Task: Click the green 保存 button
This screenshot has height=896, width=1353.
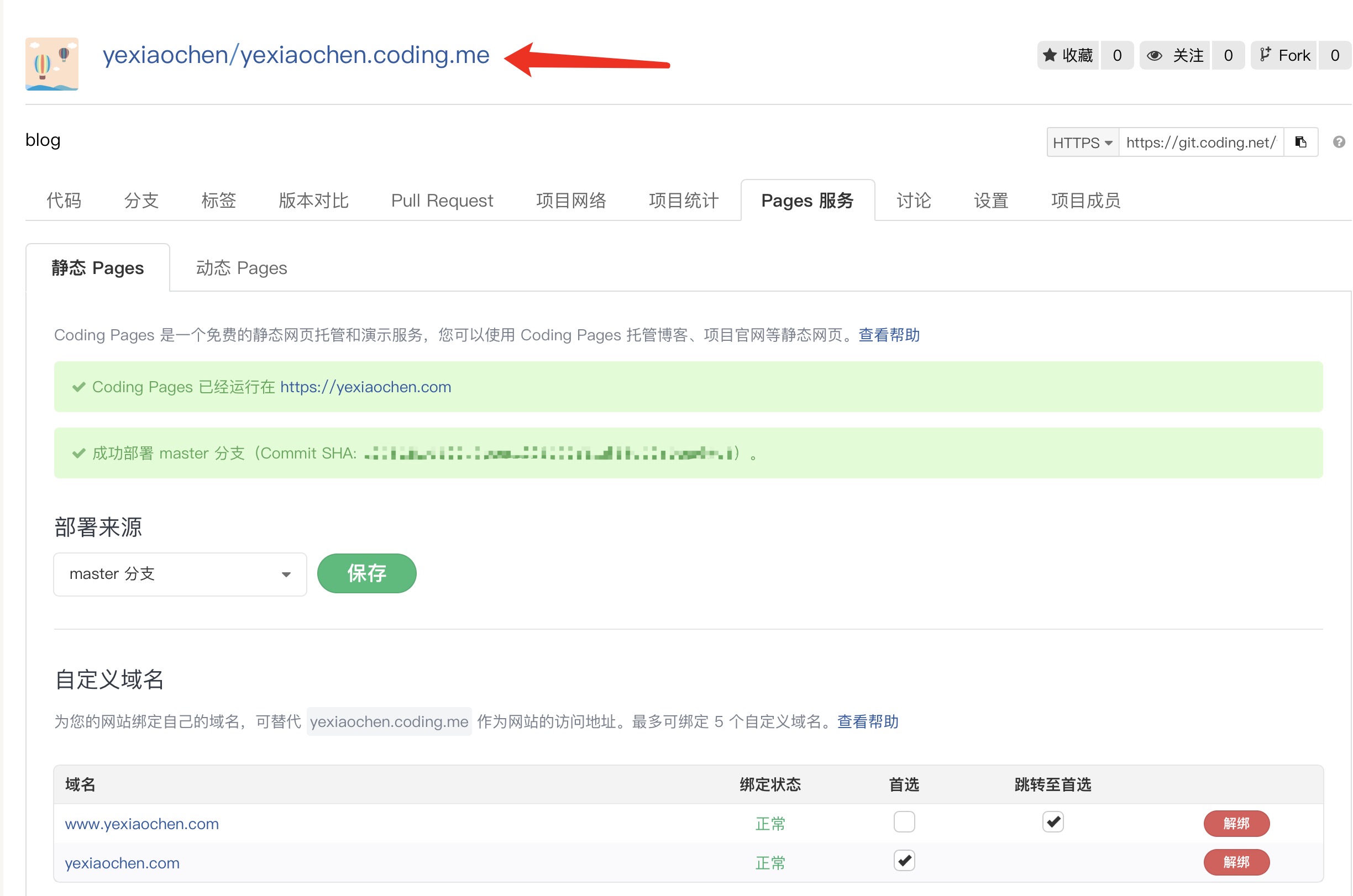Action: [x=366, y=573]
